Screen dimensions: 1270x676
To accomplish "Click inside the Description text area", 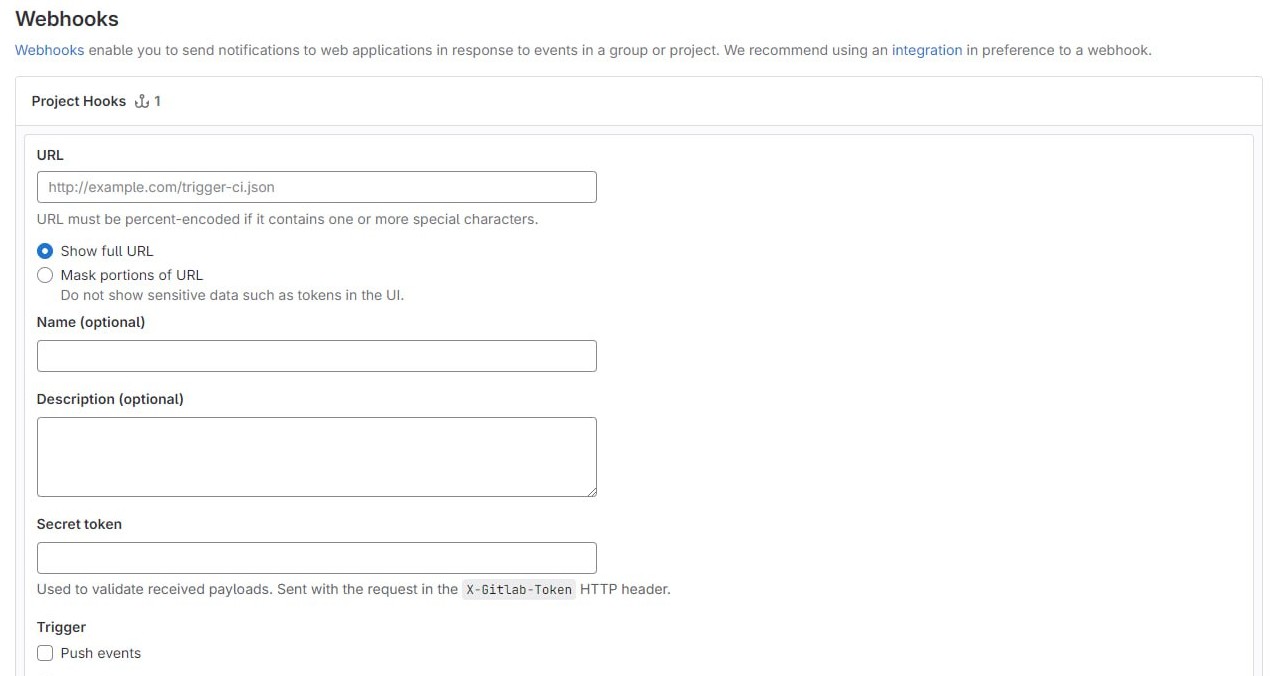I will pyautogui.click(x=316, y=456).
